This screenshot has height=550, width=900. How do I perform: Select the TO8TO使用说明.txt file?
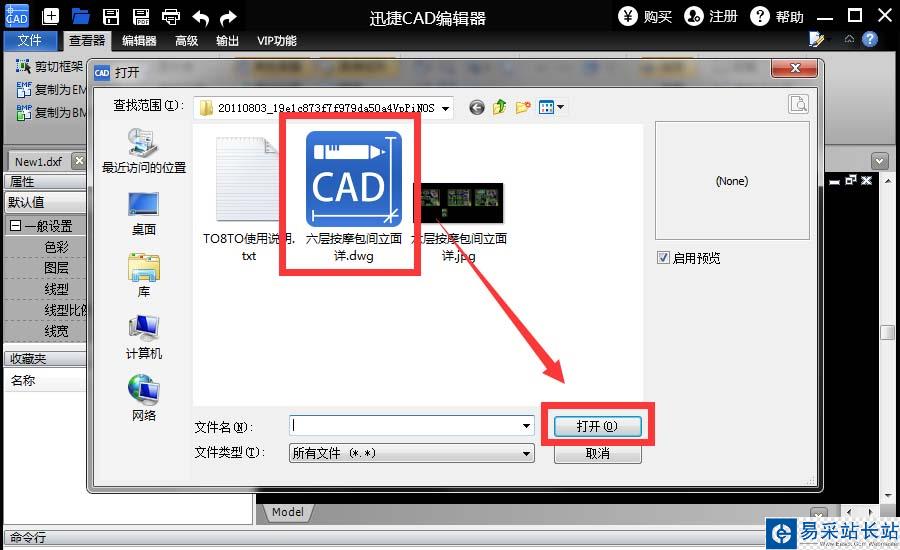click(248, 199)
